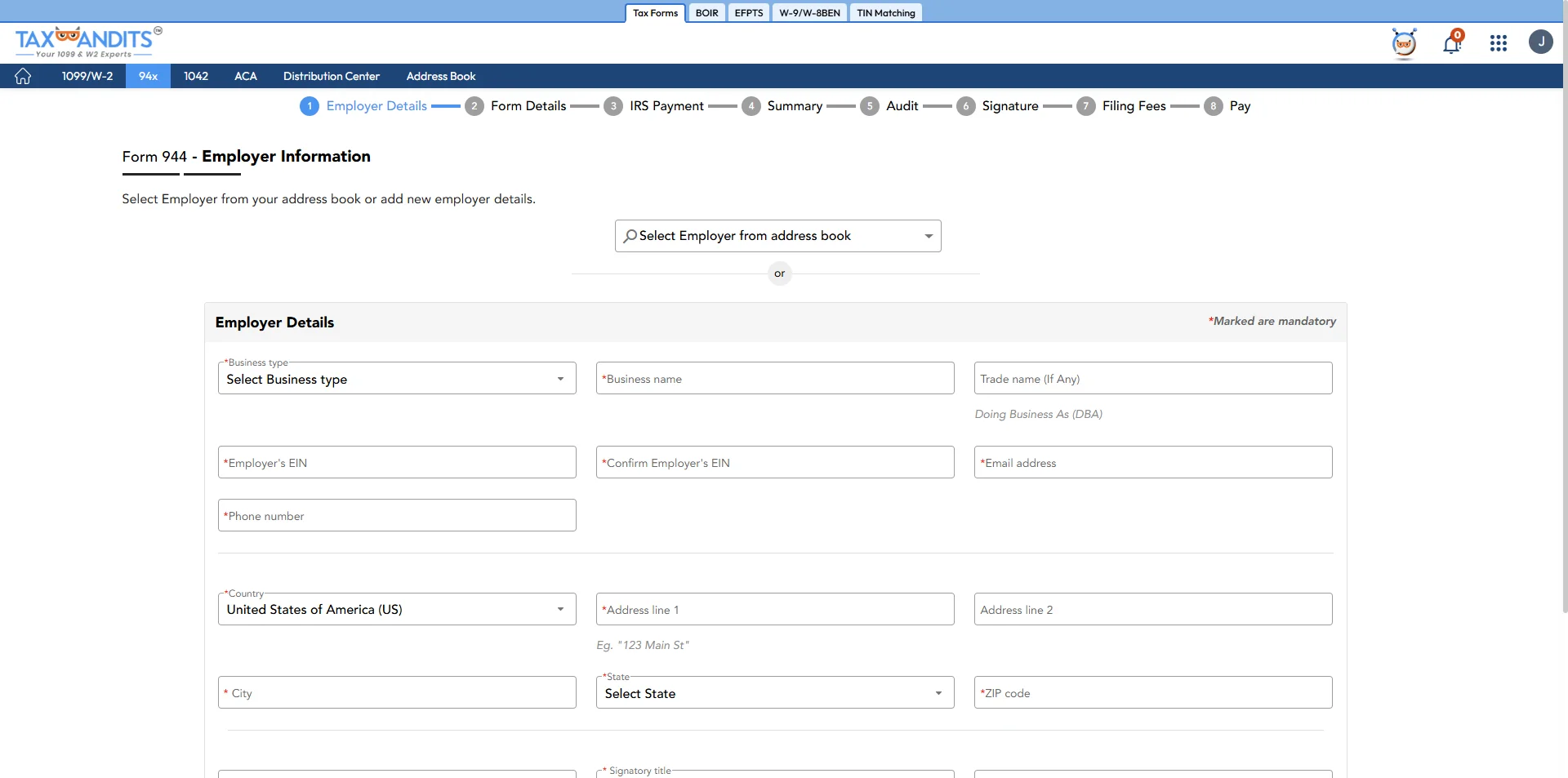Click the Email address field
Viewport: 1568px width, 778px height.
pos(1153,462)
